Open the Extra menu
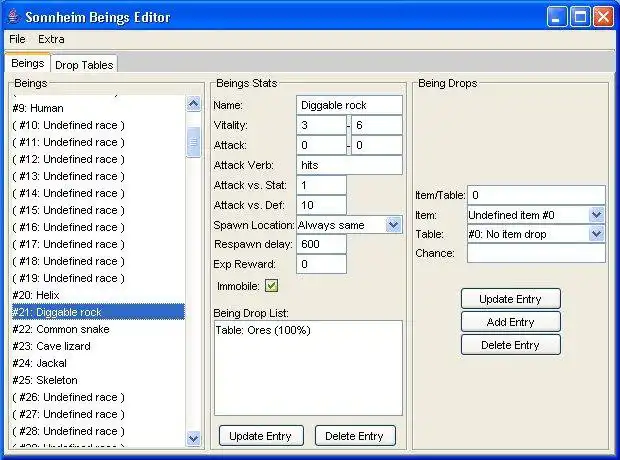Screen dimensions: 620x460 click(x=51, y=39)
